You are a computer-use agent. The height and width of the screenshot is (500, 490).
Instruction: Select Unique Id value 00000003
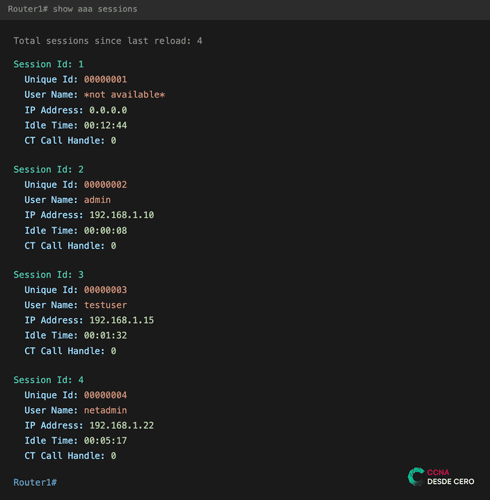coord(105,290)
